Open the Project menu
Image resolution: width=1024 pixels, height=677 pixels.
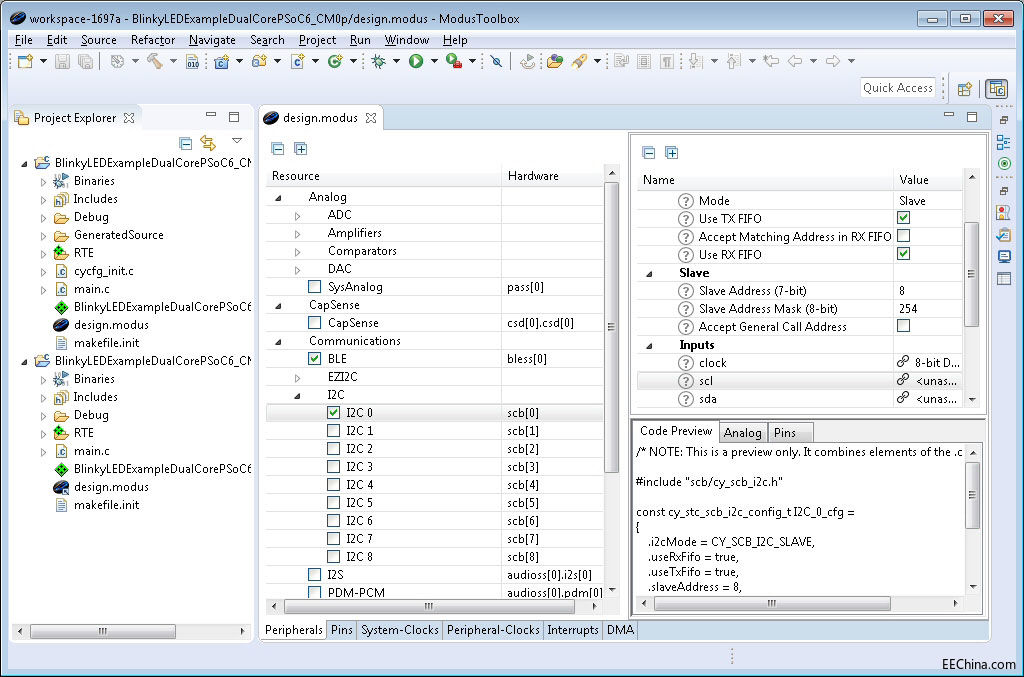[317, 40]
